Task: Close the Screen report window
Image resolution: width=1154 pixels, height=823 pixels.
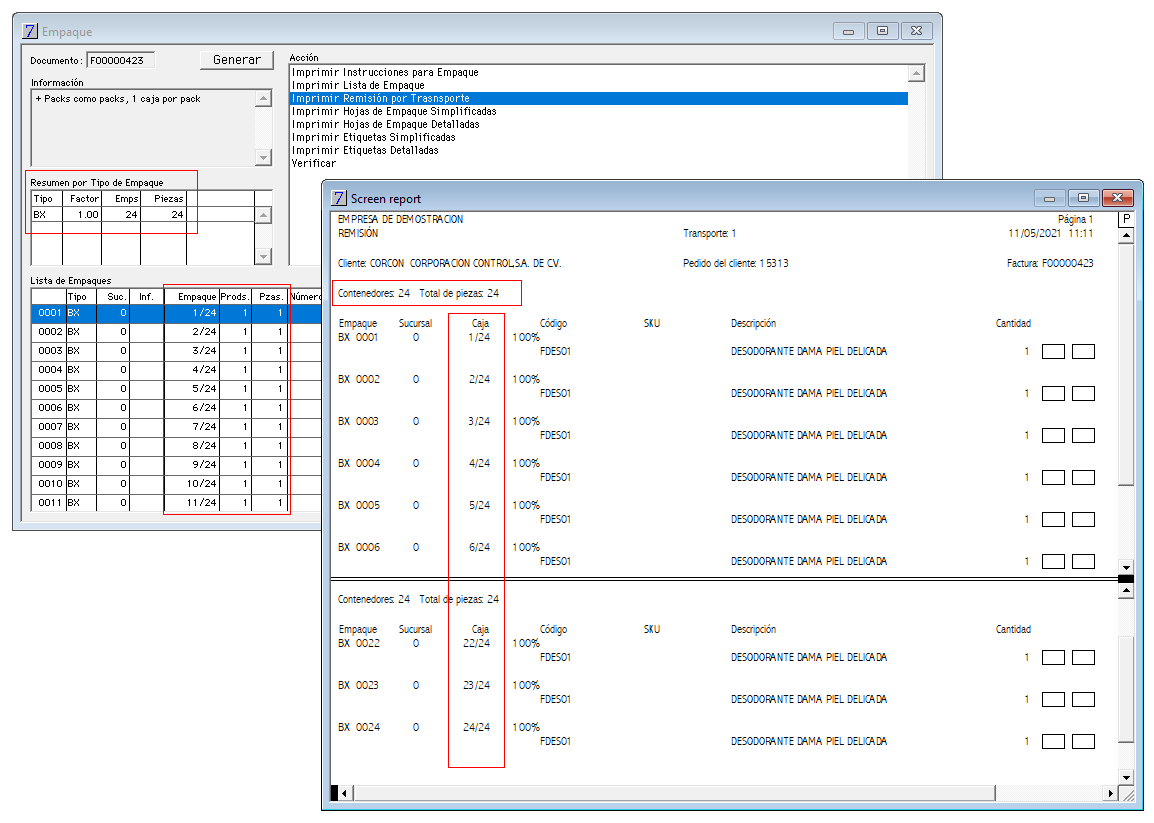Action: pos(1117,198)
